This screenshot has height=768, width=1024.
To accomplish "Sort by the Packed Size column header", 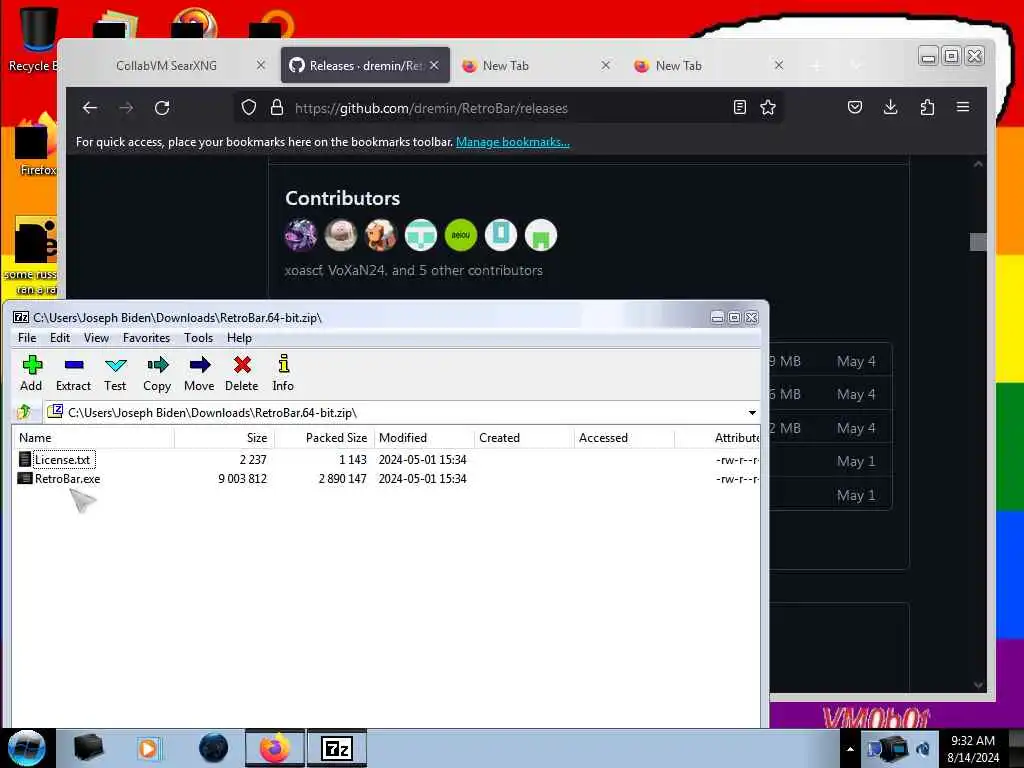I will (324, 438).
